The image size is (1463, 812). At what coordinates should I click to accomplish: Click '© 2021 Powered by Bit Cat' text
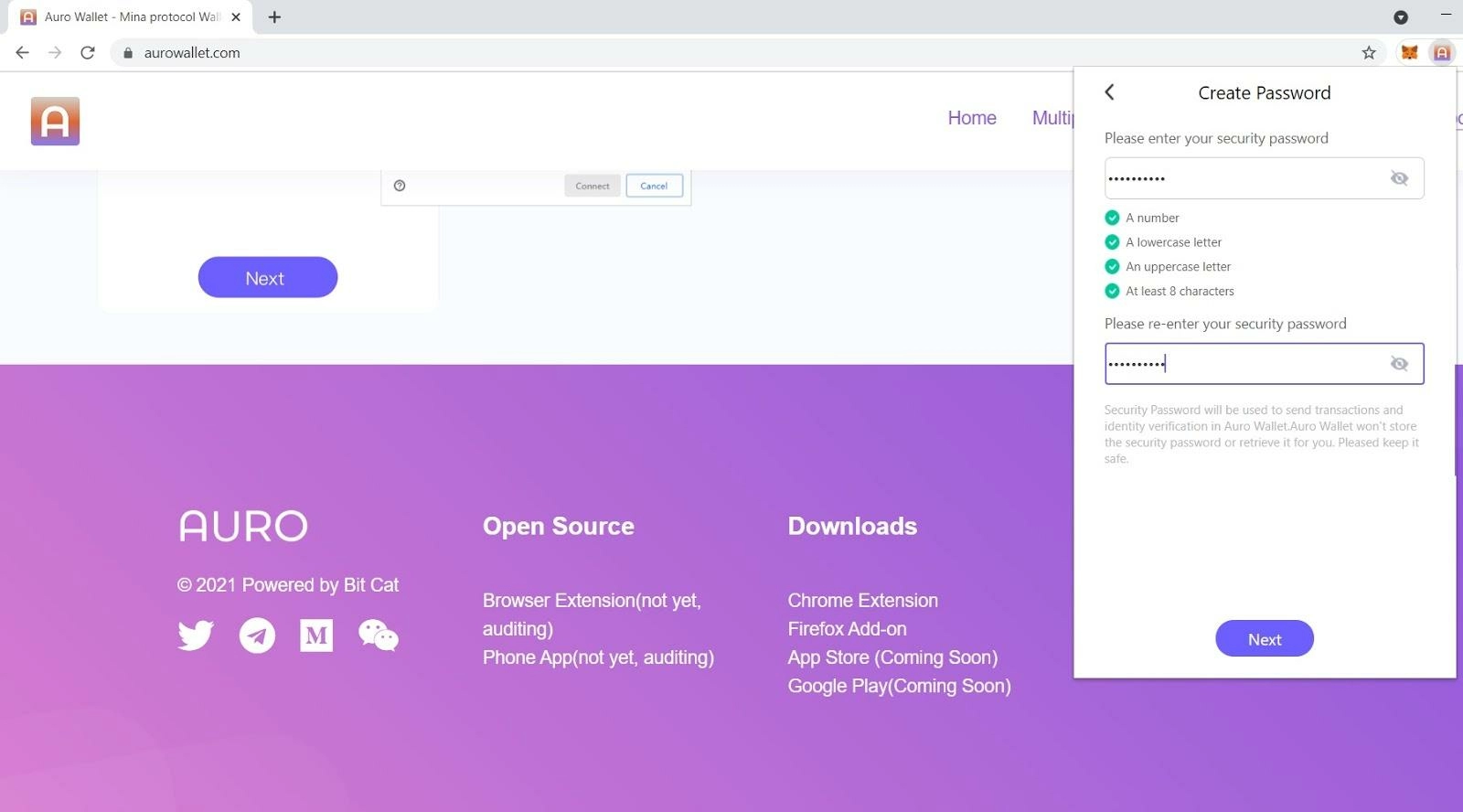[x=288, y=585]
